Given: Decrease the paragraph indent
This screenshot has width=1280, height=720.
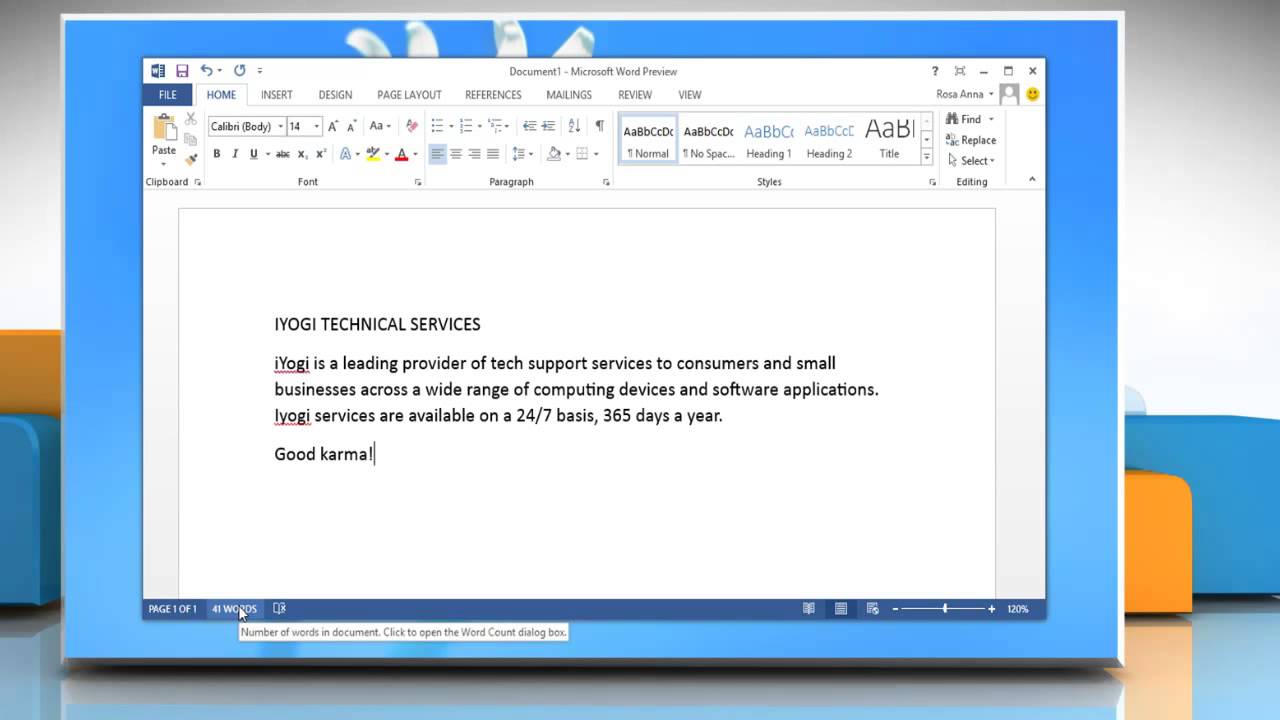Looking at the screenshot, I should (x=530, y=126).
